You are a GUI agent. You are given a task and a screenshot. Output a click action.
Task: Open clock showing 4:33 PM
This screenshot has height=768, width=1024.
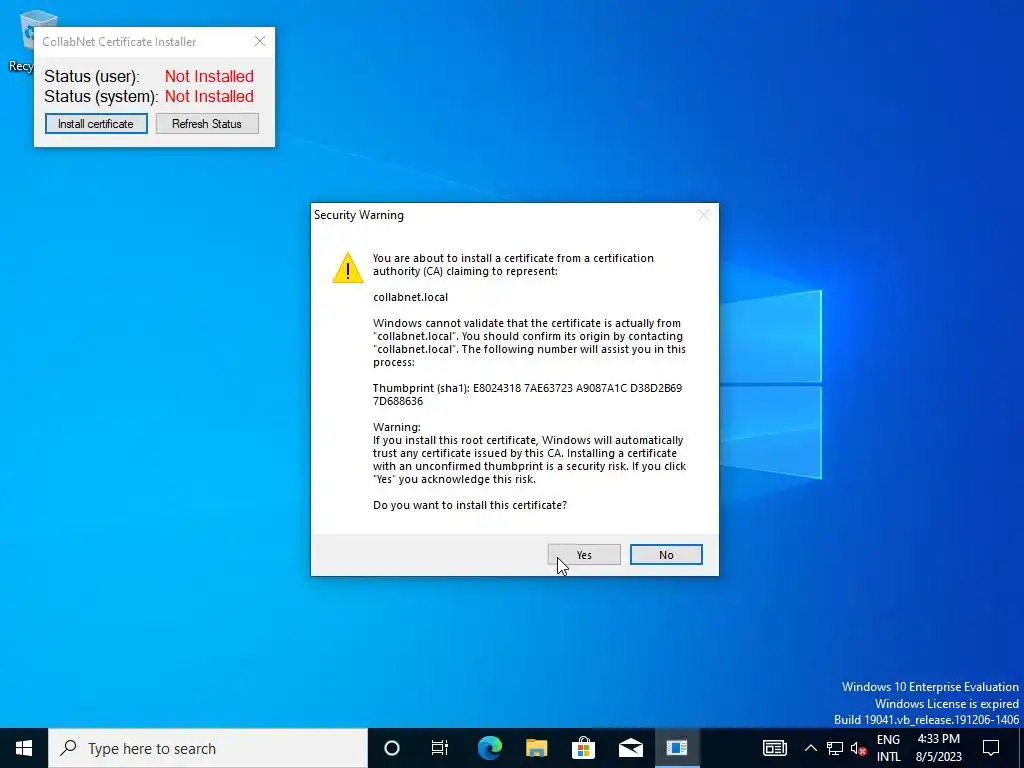click(x=938, y=748)
